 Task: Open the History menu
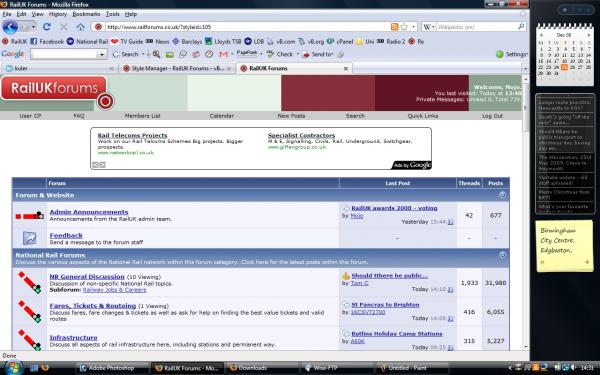(x=58, y=14)
